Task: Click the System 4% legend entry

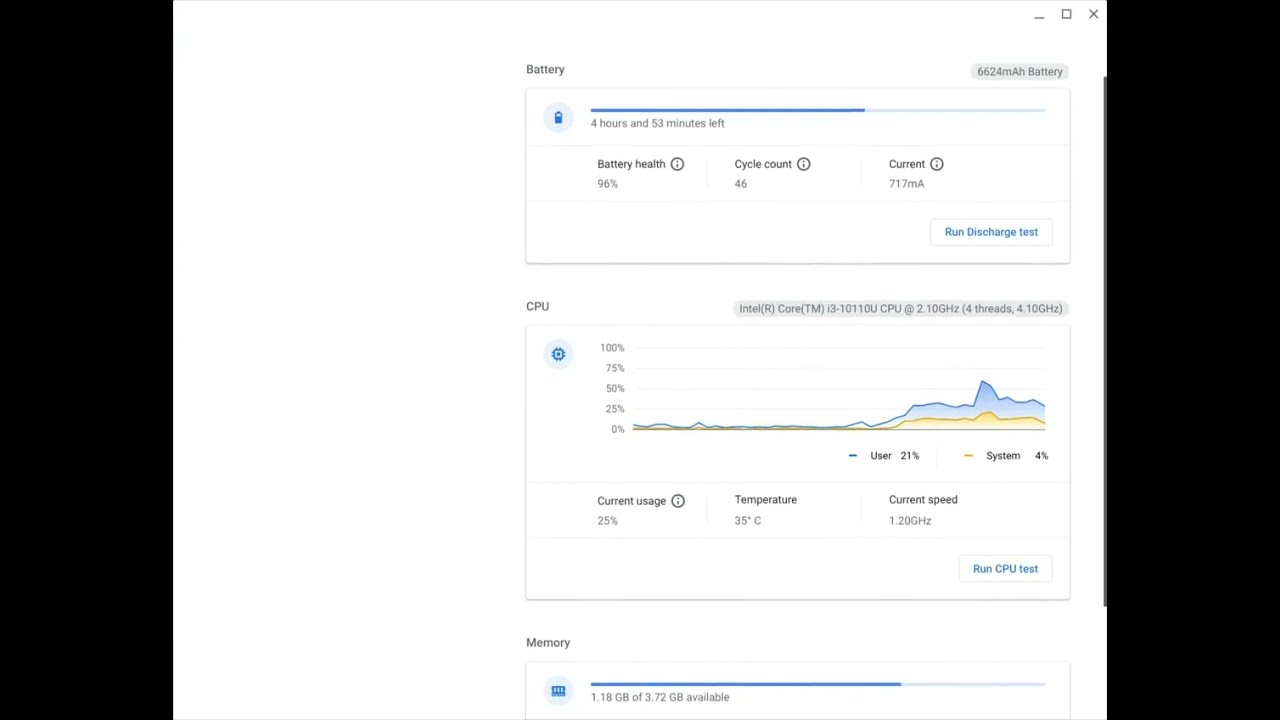Action: [1006, 456]
